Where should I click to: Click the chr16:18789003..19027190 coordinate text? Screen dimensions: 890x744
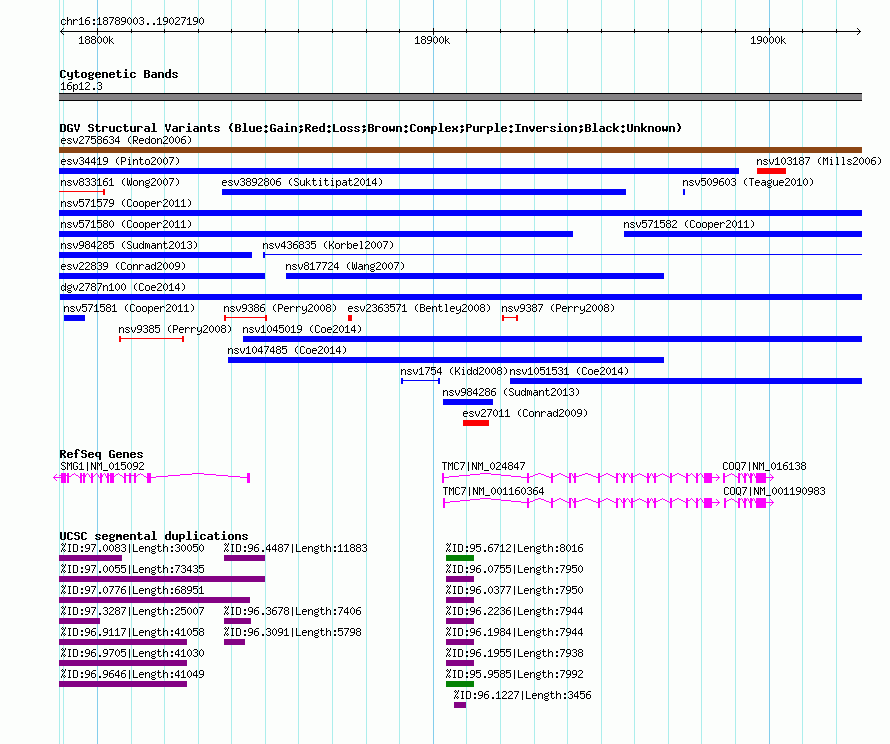tap(132, 21)
